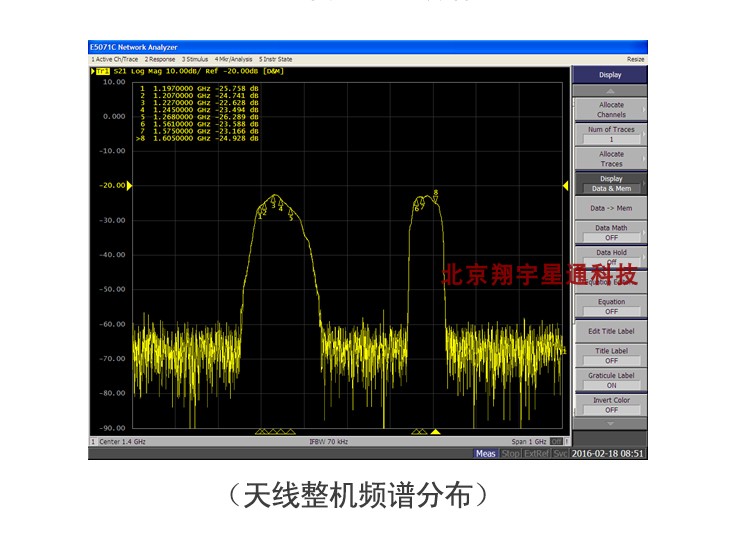Screen dimensions: 750x545
Task: Click the Svc status indicator
Action: pyautogui.click(x=560, y=454)
